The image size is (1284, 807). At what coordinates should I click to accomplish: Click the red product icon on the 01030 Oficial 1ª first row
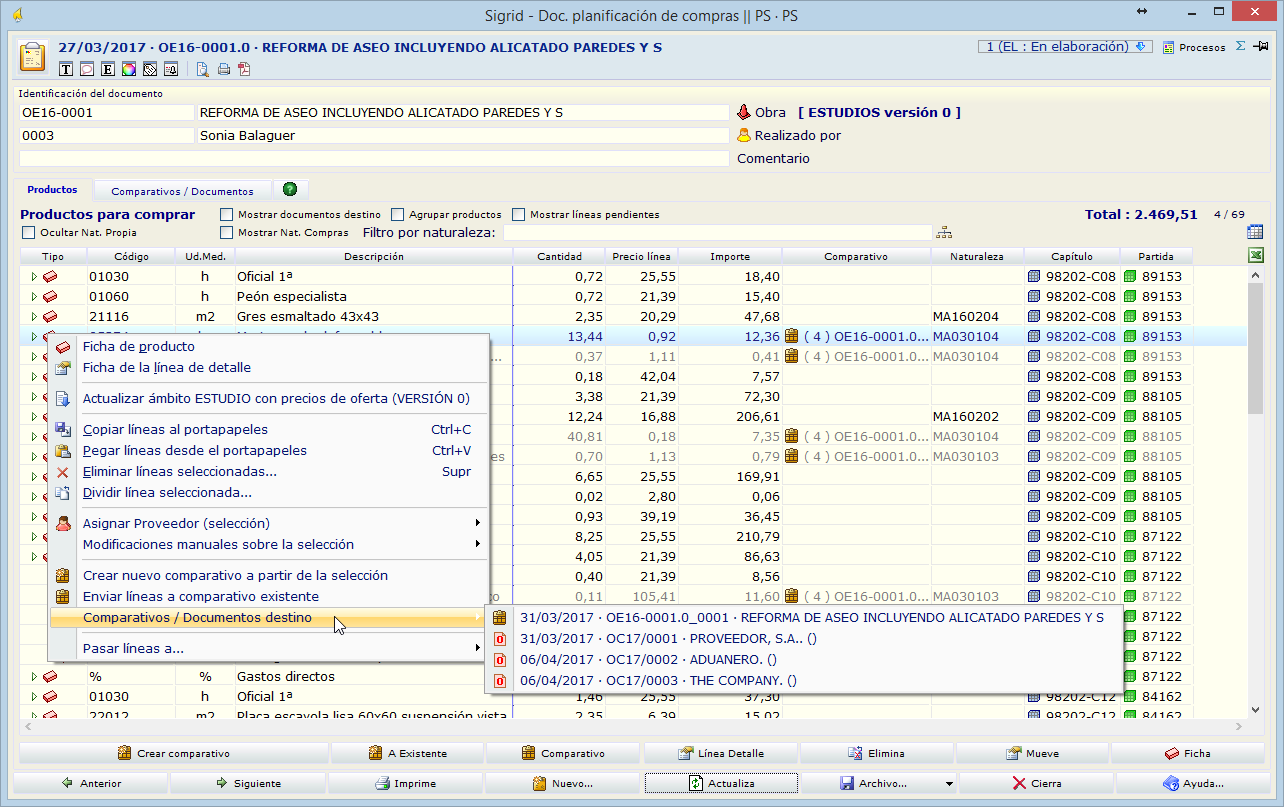pyautogui.click(x=50, y=276)
